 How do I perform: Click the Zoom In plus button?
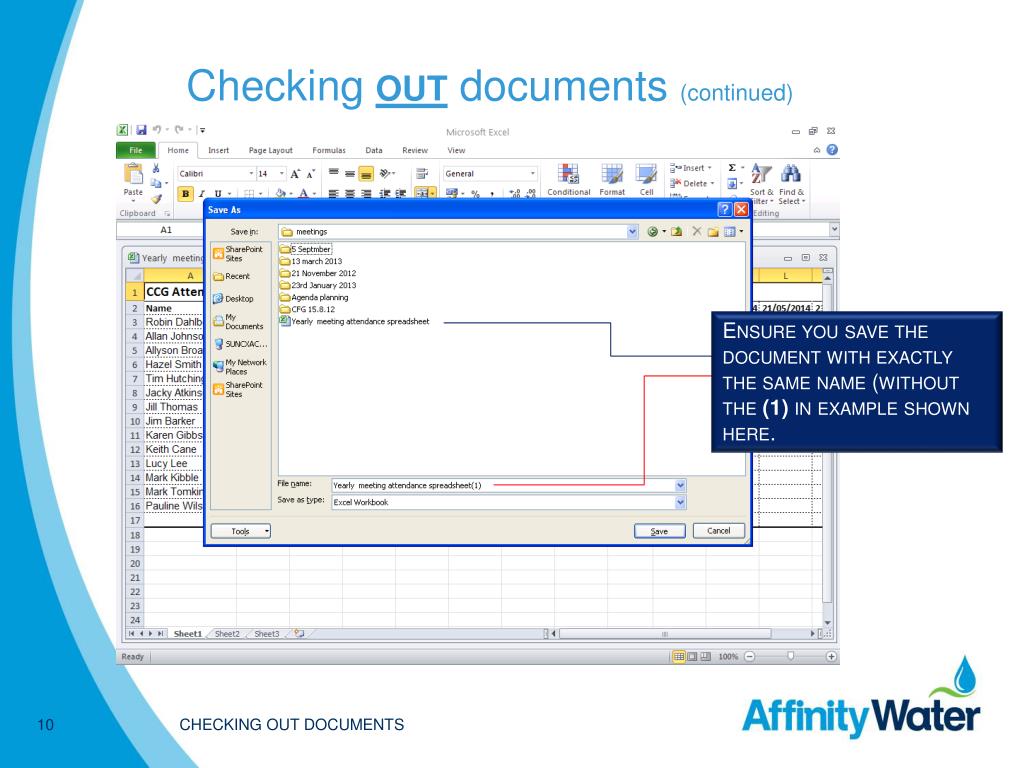(x=831, y=656)
